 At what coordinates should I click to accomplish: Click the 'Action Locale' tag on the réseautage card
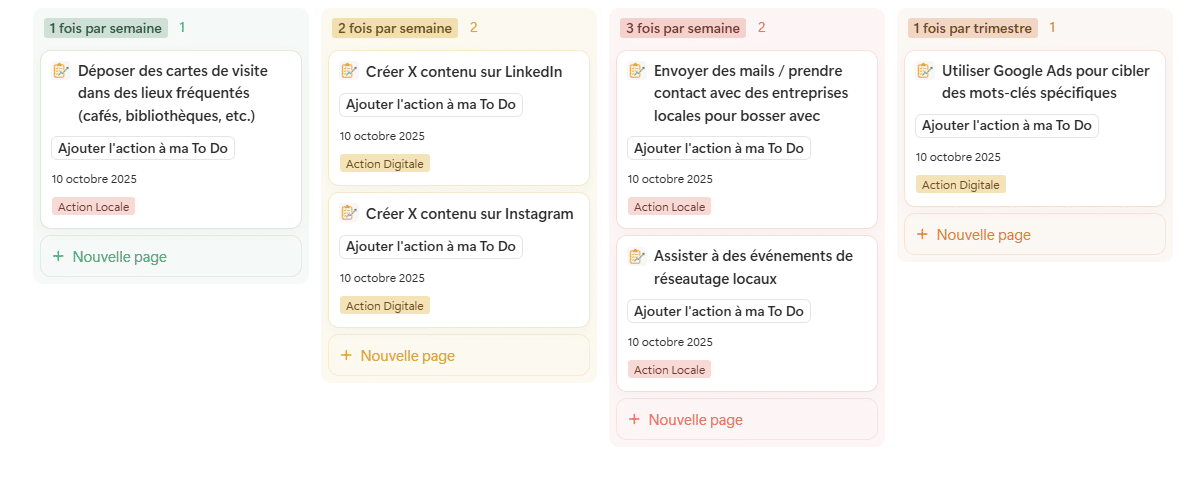[x=669, y=370]
